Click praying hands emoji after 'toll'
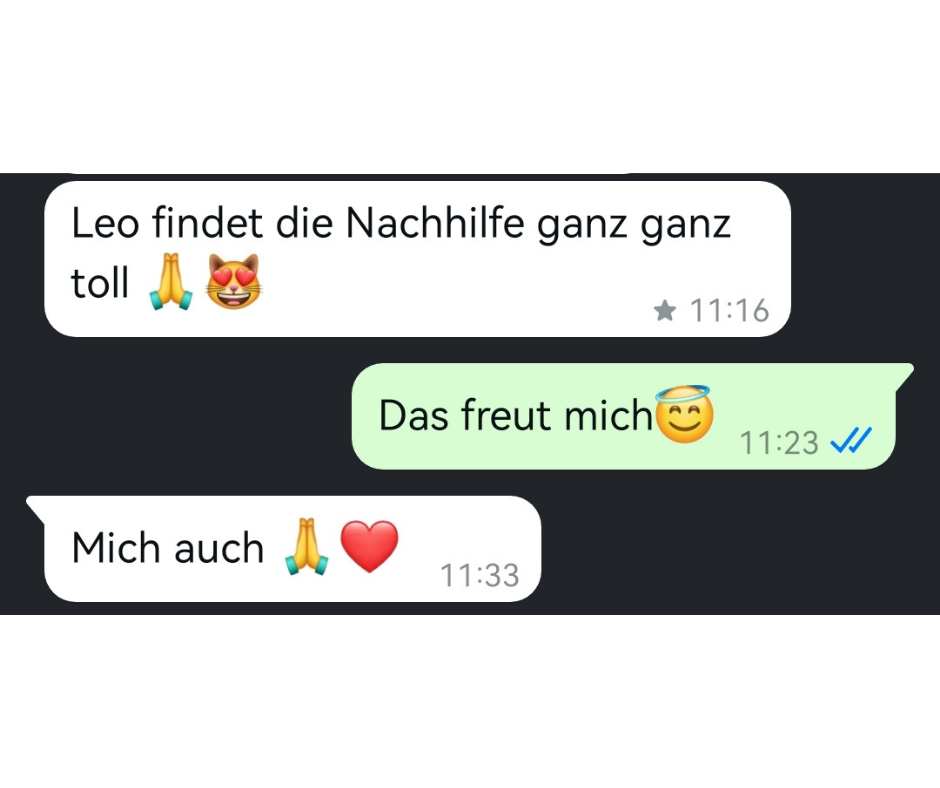 click(x=171, y=281)
